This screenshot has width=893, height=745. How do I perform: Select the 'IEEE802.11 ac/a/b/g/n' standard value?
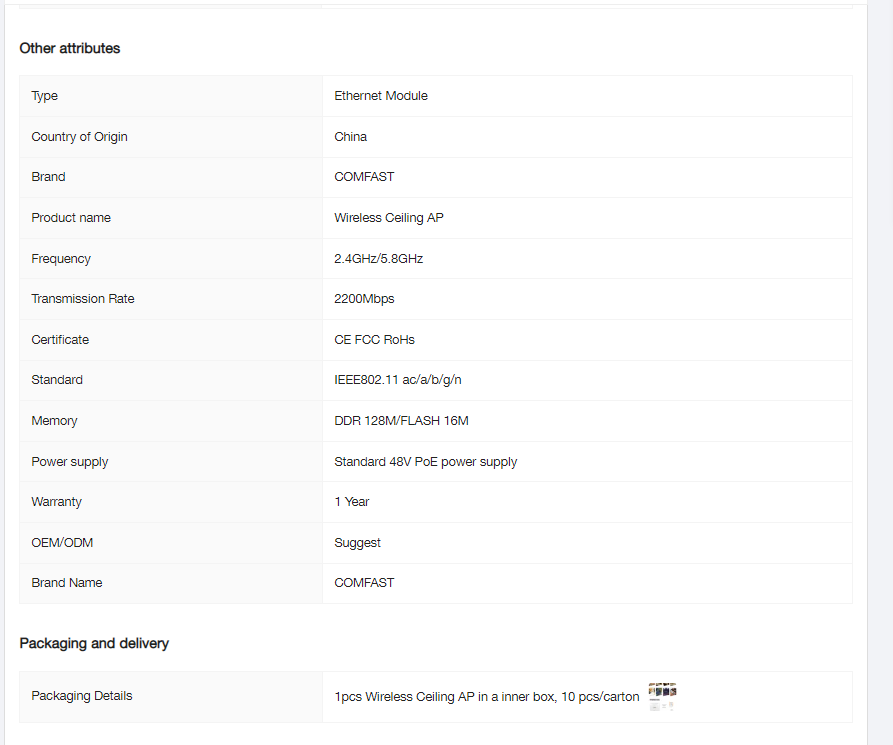coord(398,379)
